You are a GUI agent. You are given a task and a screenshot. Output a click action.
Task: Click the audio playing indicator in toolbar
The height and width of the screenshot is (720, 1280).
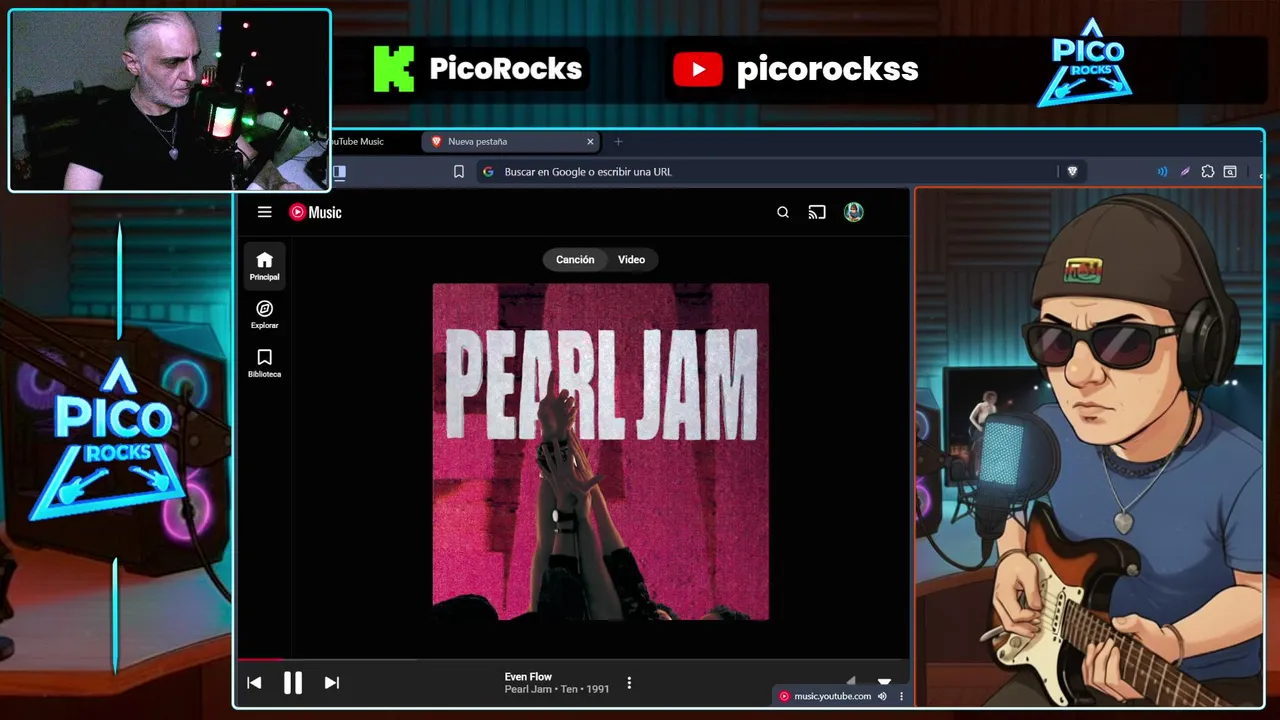point(1162,172)
